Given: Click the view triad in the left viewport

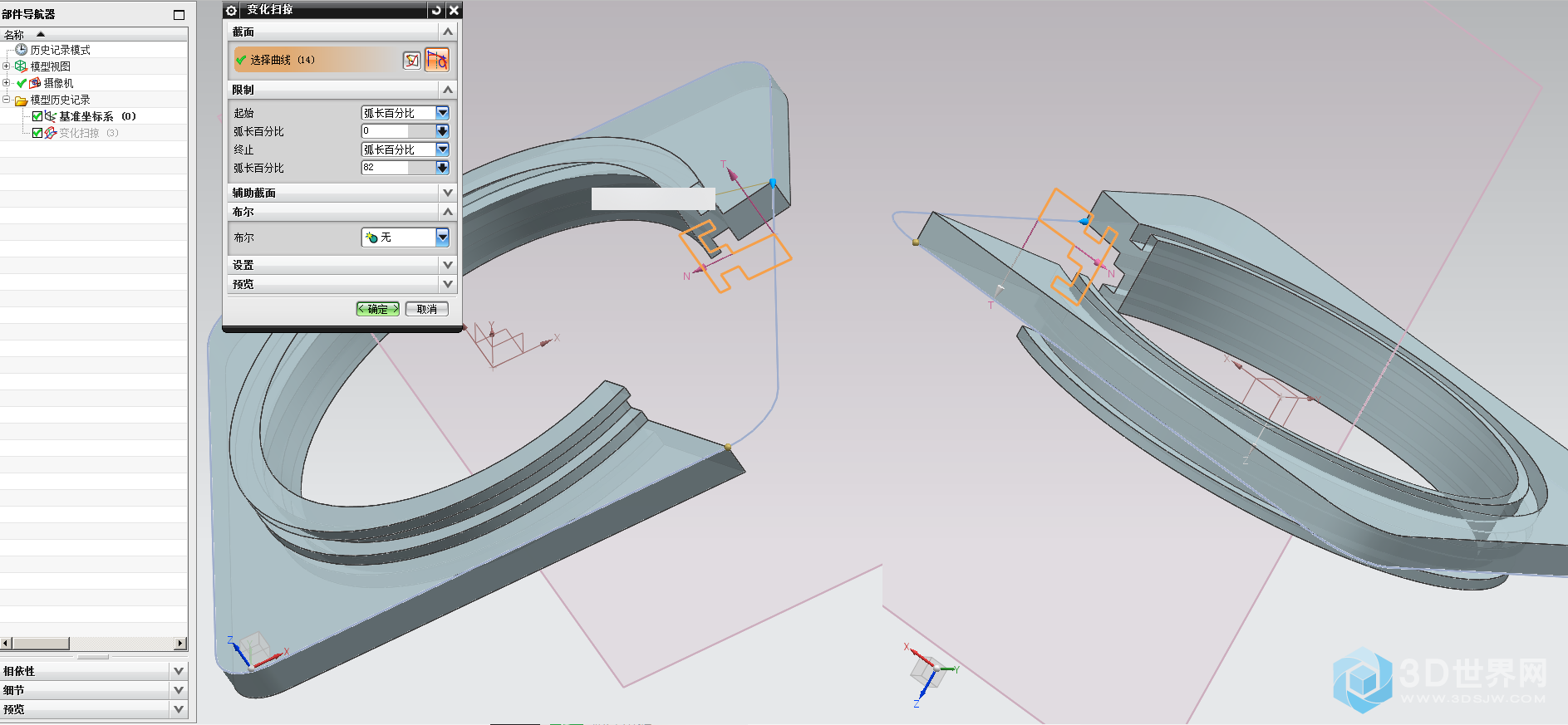Looking at the screenshot, I should [253, 652].
